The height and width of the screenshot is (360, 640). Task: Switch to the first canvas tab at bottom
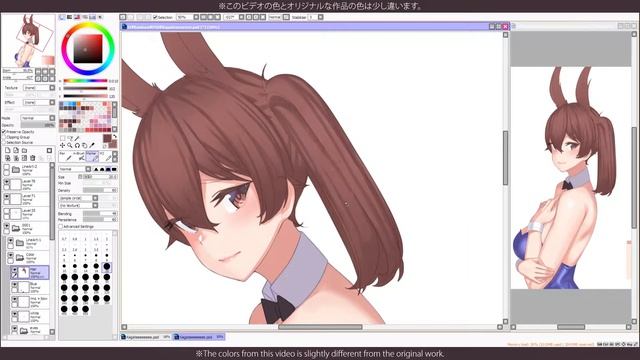click(x=146, y=337)
